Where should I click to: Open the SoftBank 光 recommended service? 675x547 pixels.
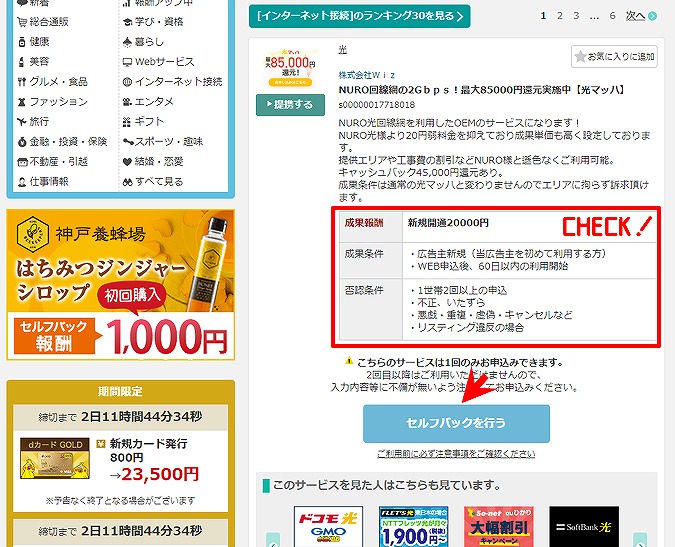pyautogui.click(x=584, y=527)
